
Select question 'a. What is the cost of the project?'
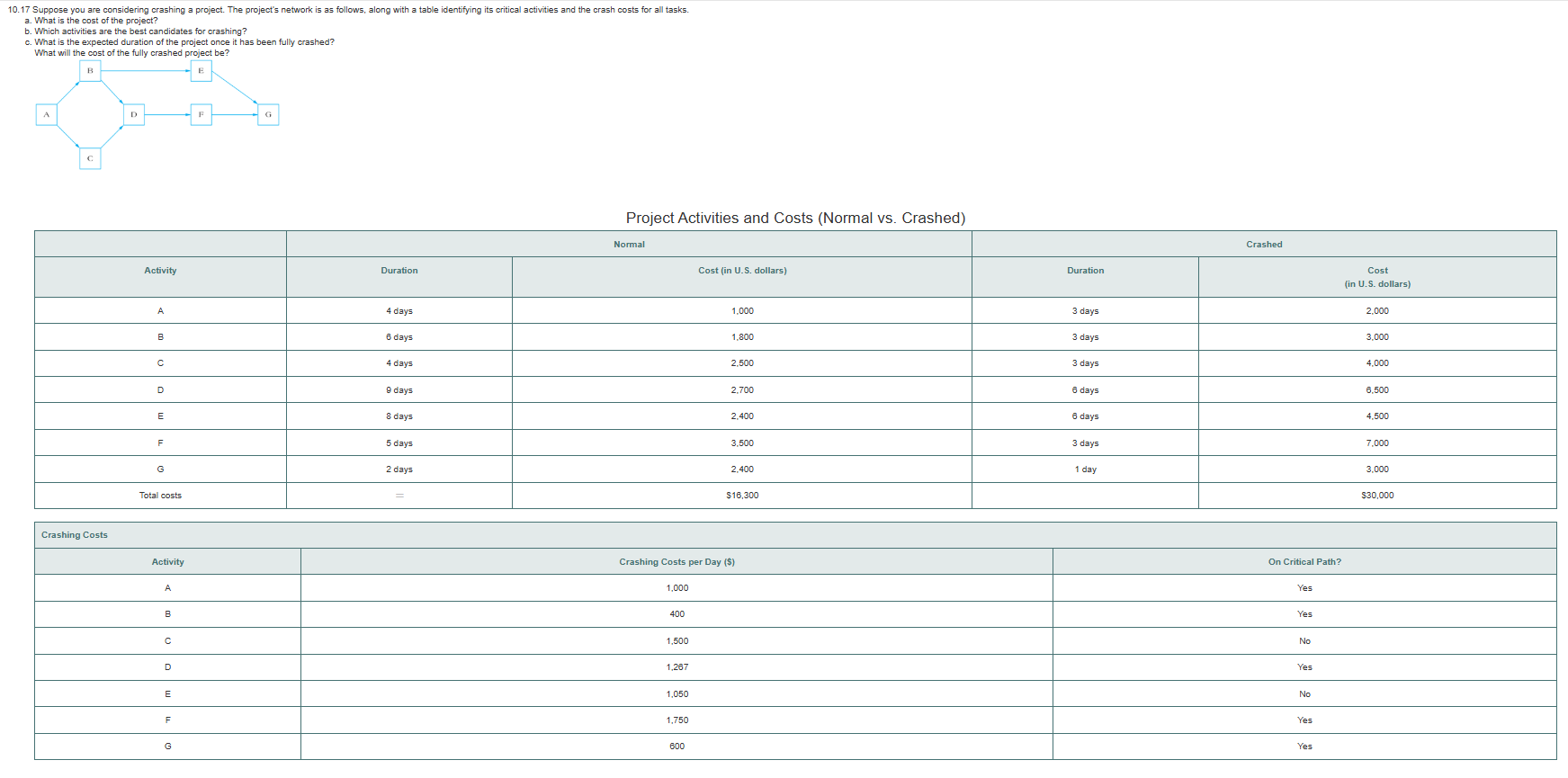pyautogui.click(x=91, y=21)
